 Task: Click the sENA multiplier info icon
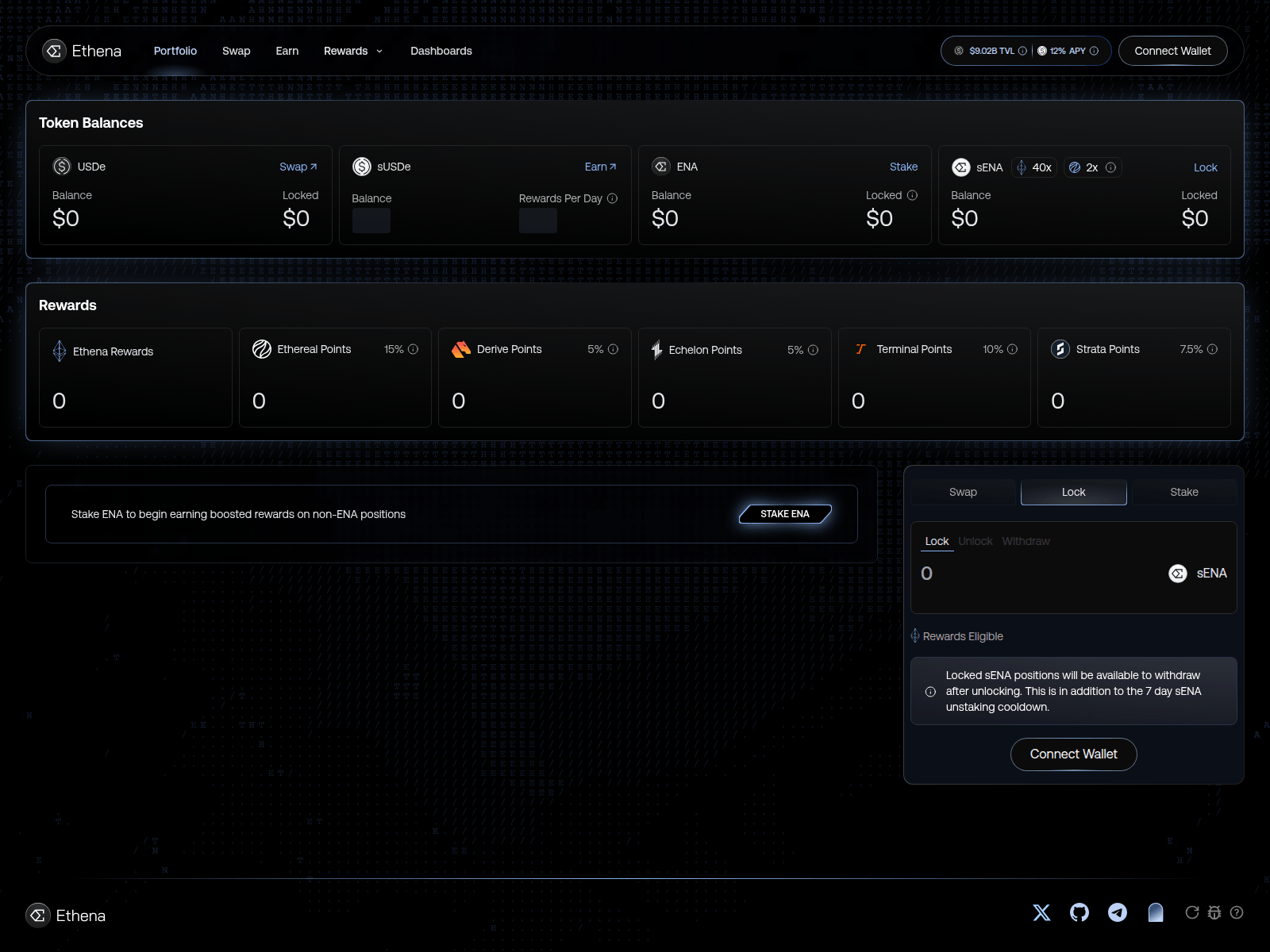1110,167
